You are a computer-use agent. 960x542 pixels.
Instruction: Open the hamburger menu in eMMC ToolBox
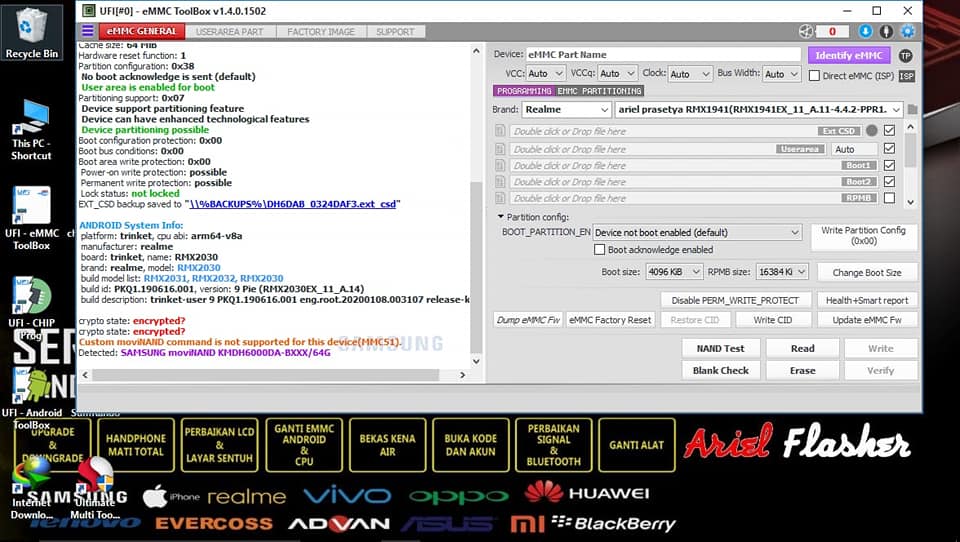[x=88, y=31]
